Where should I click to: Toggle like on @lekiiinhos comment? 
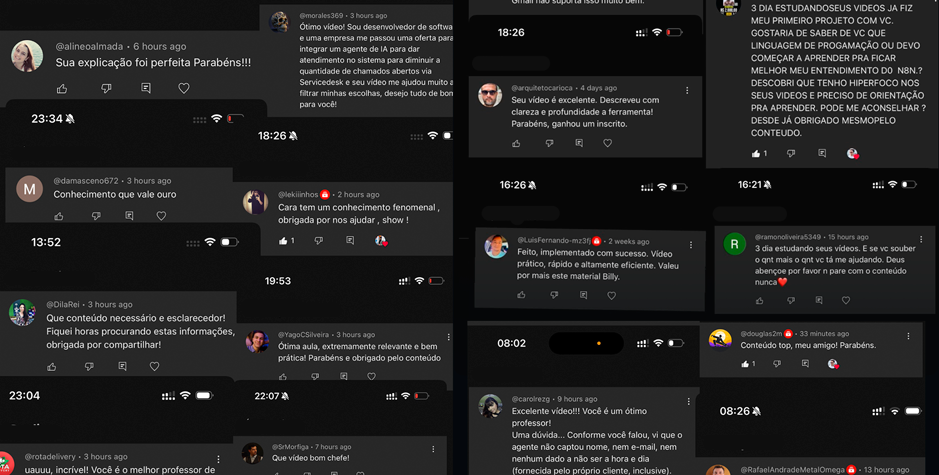tap(283, 240)
